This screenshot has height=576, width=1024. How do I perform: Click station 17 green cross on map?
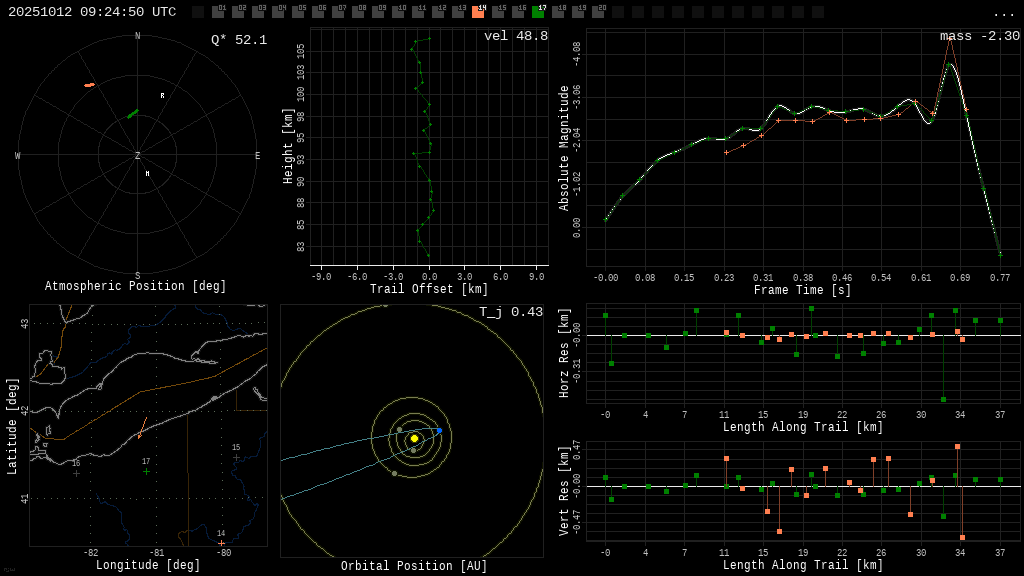pyautogui.click(x=146, y=471)
